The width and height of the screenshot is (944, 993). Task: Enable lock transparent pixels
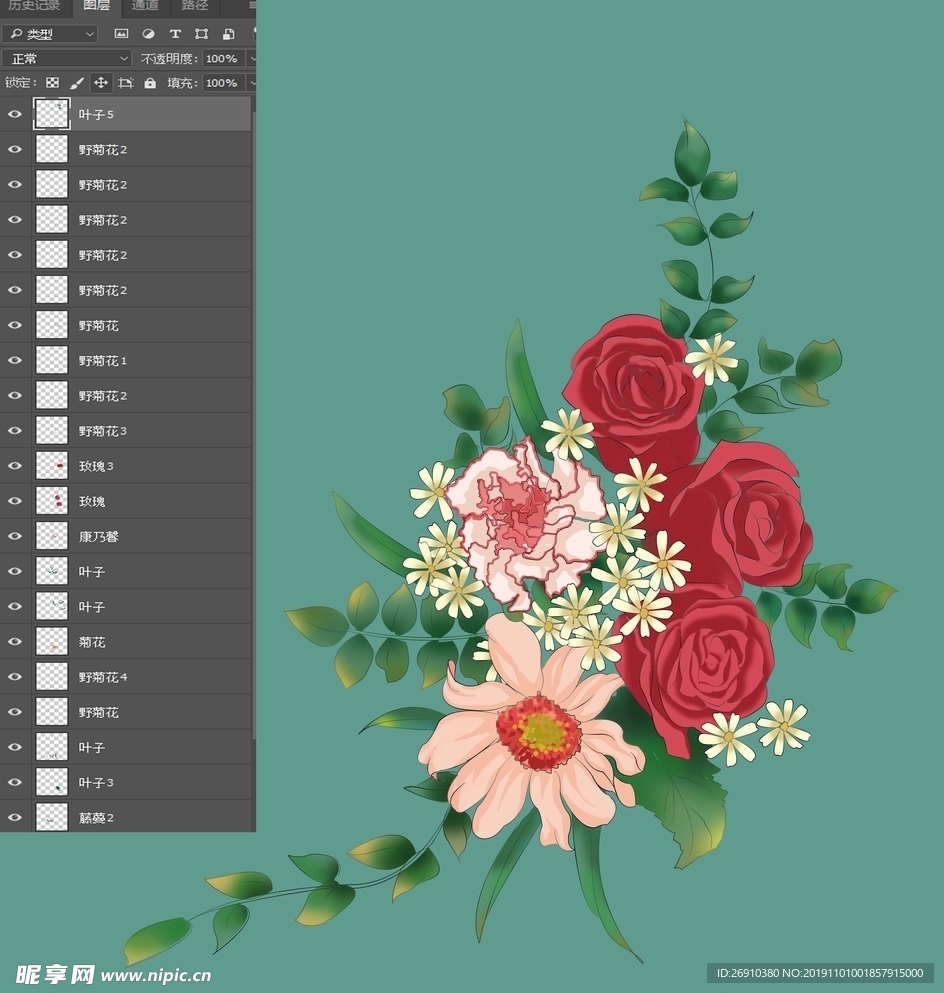53,82
